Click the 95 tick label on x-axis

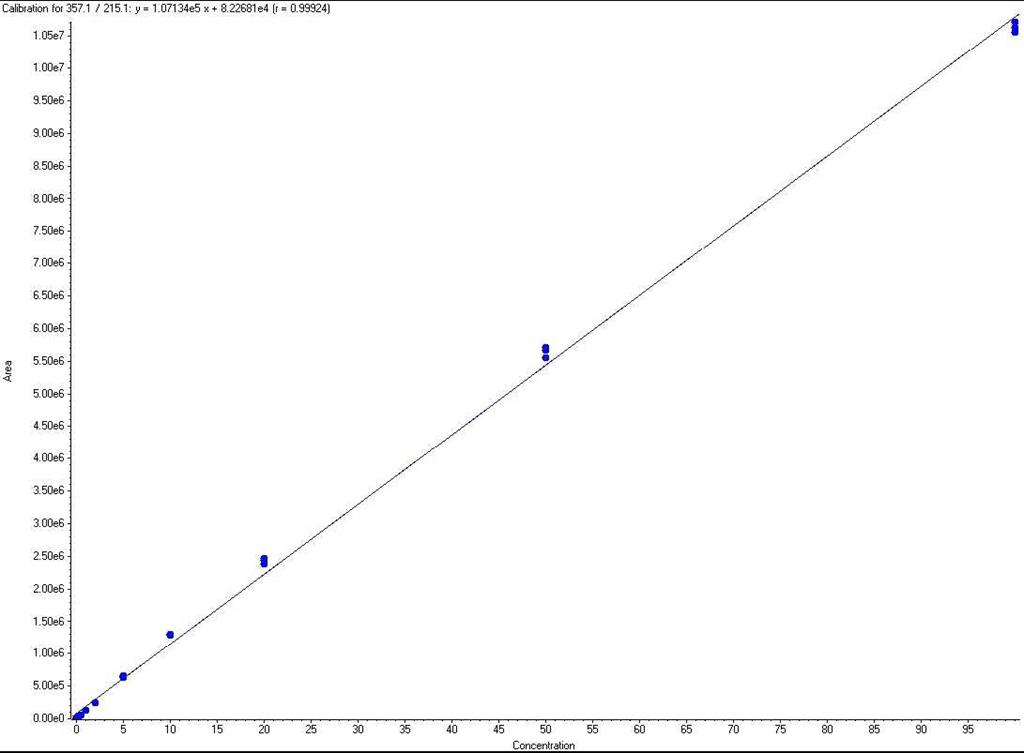967,731
